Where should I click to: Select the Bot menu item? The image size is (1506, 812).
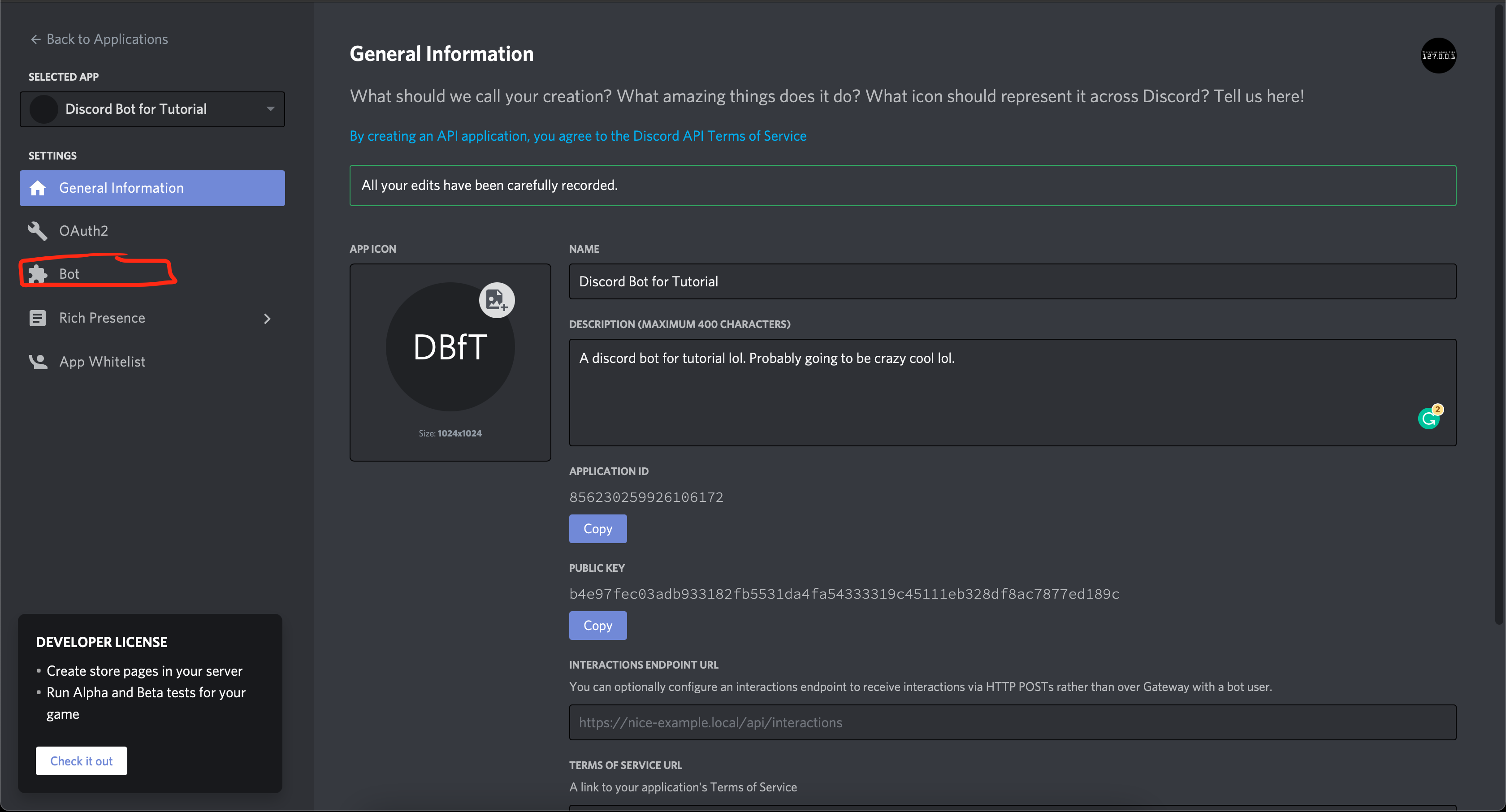click(69, 273)
